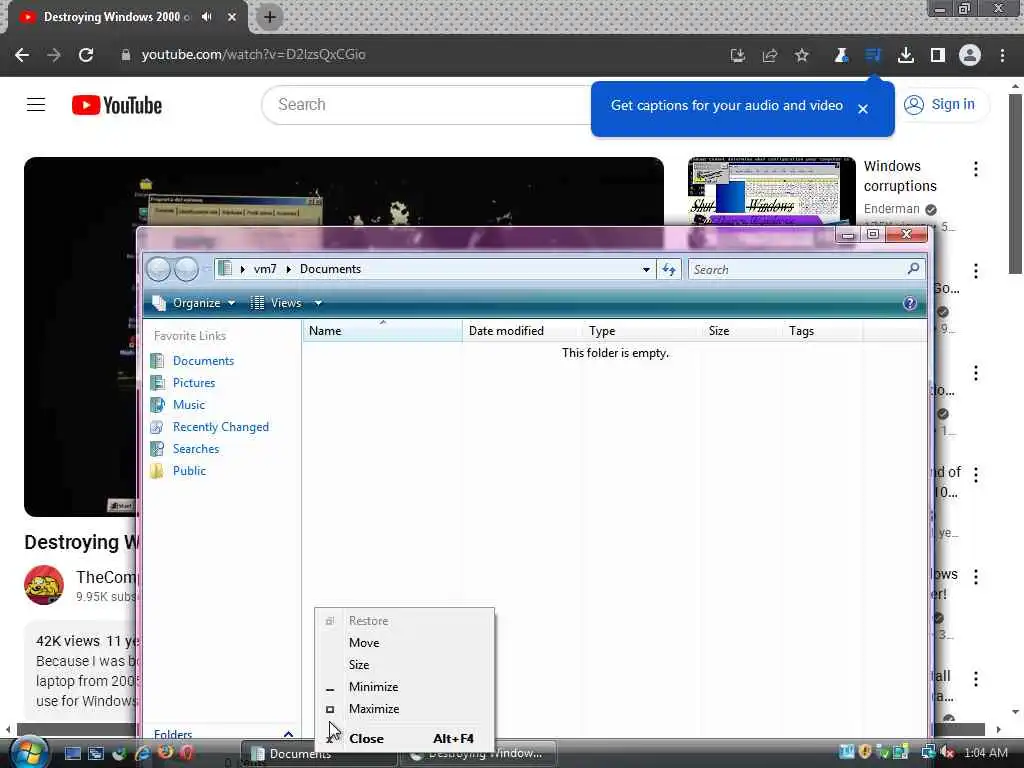Choose Close from the window menu

point(404,739)
